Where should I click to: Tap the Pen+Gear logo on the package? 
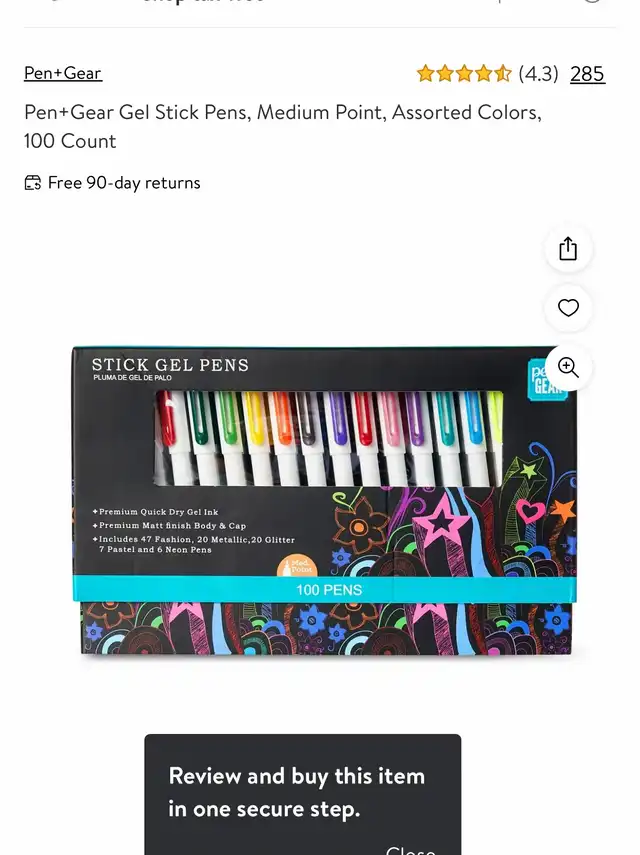tap(547, 380)
